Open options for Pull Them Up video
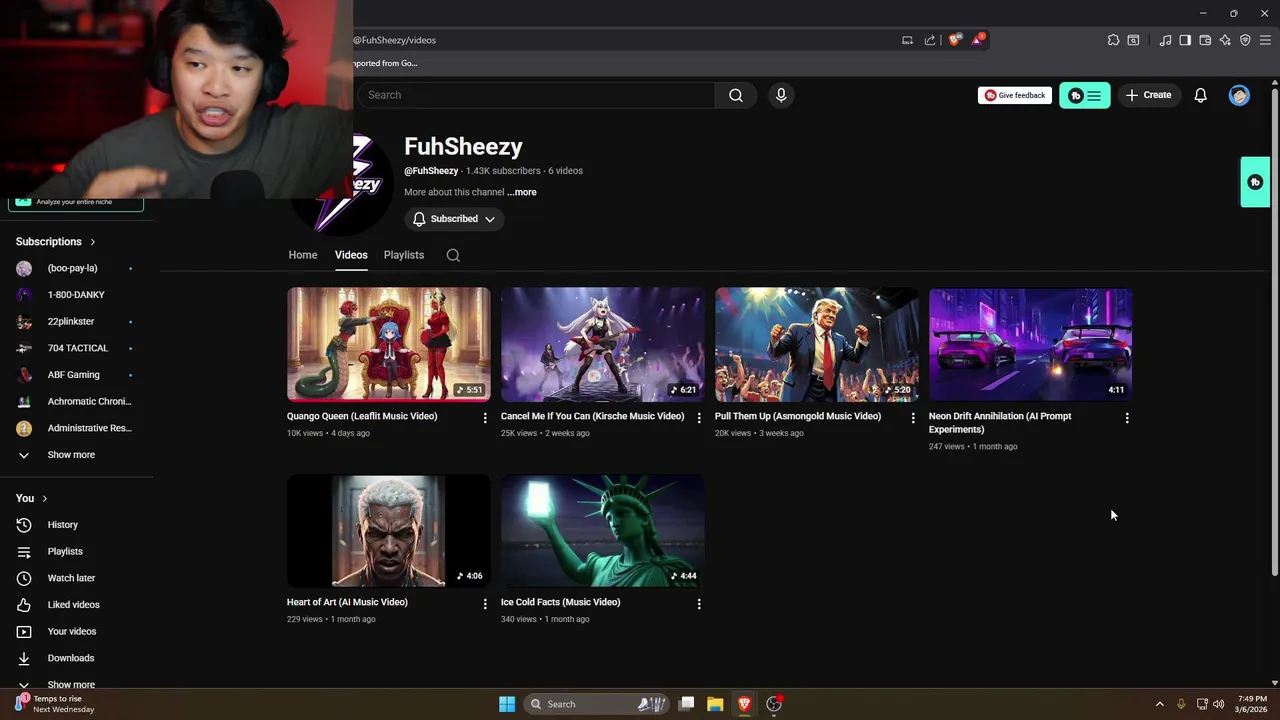Viewport: 1280px width, 720px height. [913, 417]
